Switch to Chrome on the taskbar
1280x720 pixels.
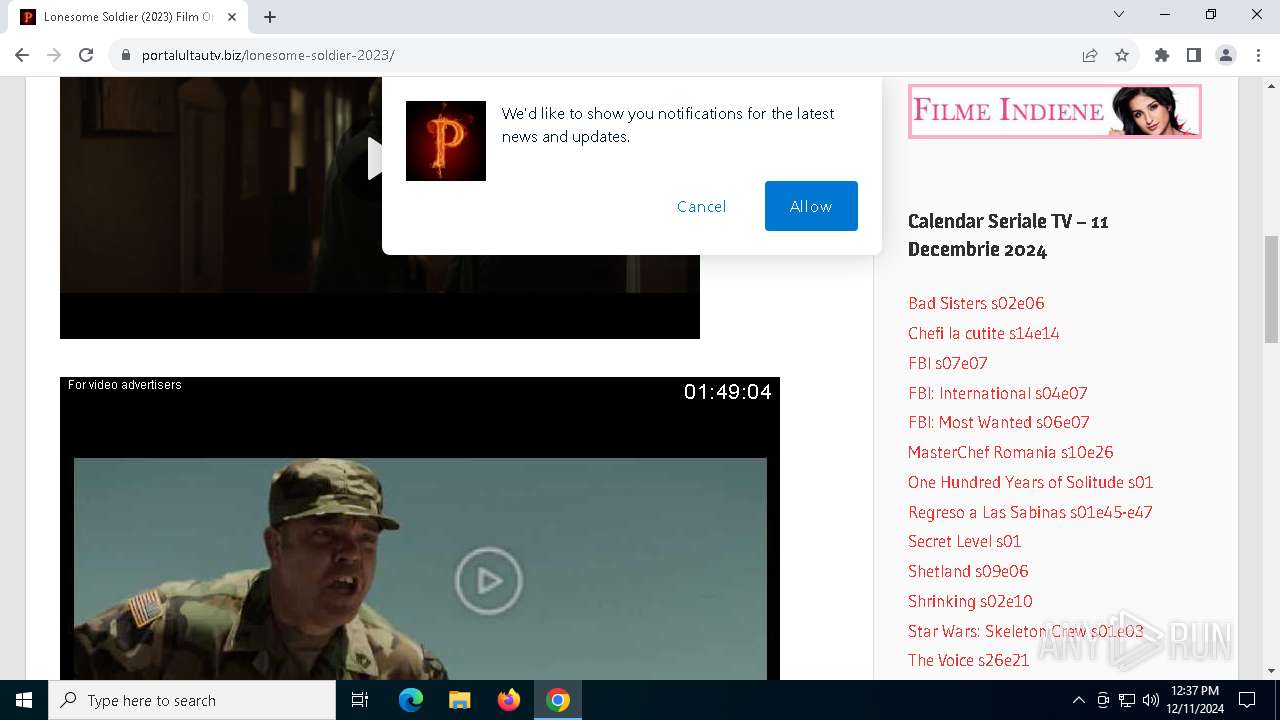558,700
